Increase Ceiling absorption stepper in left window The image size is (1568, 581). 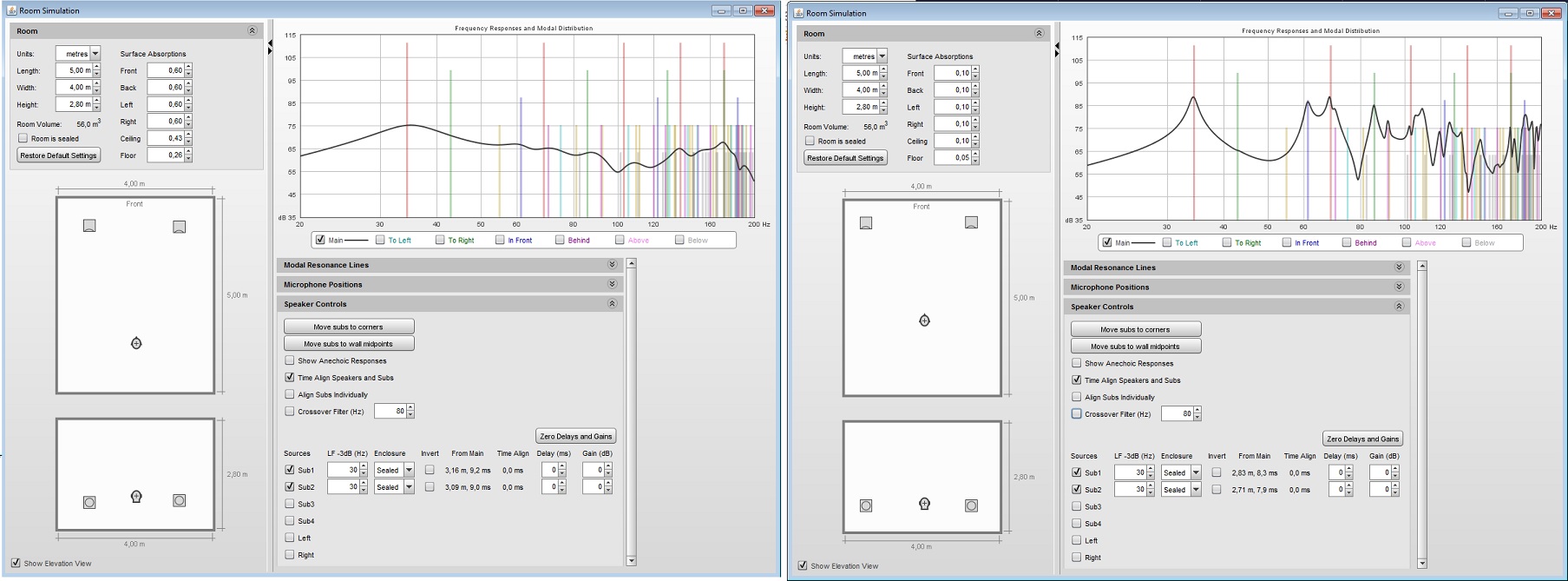[188, 135]
